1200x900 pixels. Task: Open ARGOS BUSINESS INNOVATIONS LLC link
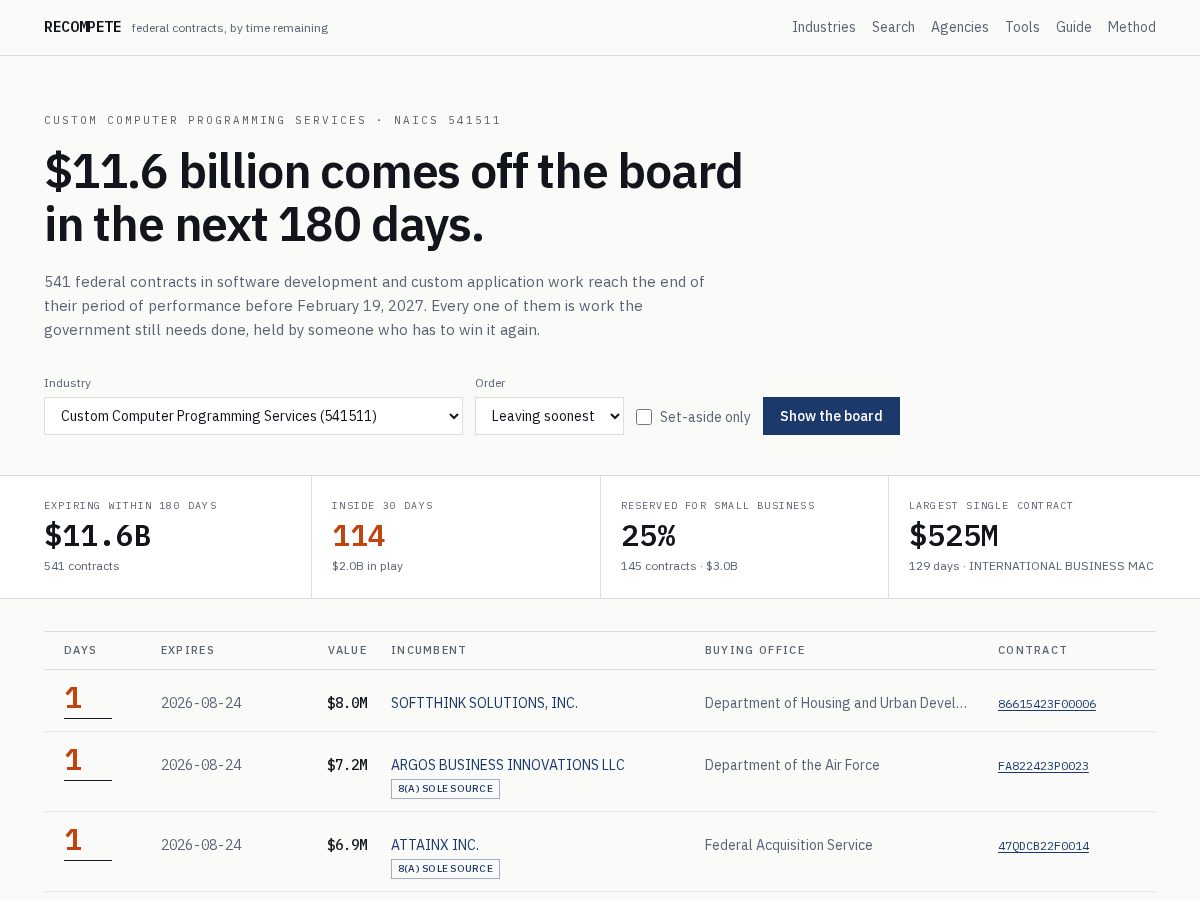point(507,765)
